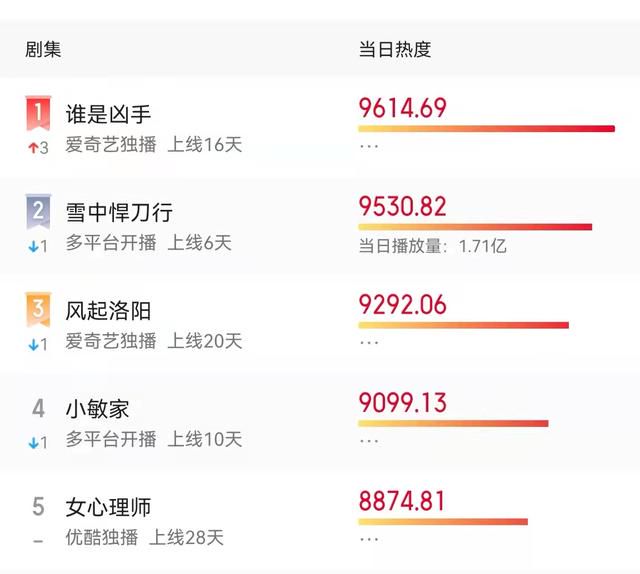Click the 当日播放量 1.71亿 text

tap(432, 246)
